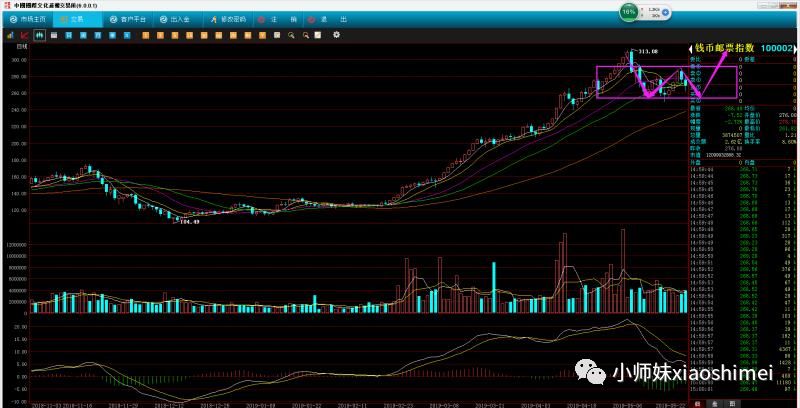Open settings with the gear icon
The image size is (800, 408).
click(336, 35)
